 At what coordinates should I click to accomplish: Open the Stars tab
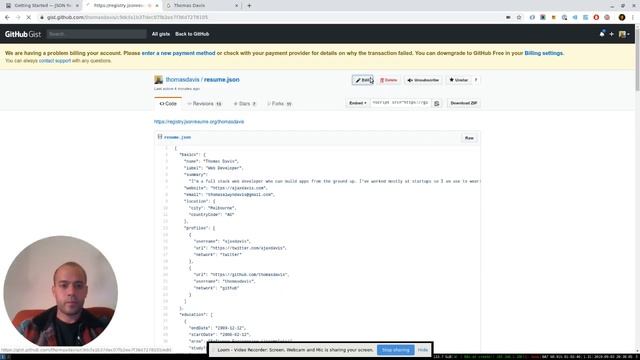coord(244,104)
